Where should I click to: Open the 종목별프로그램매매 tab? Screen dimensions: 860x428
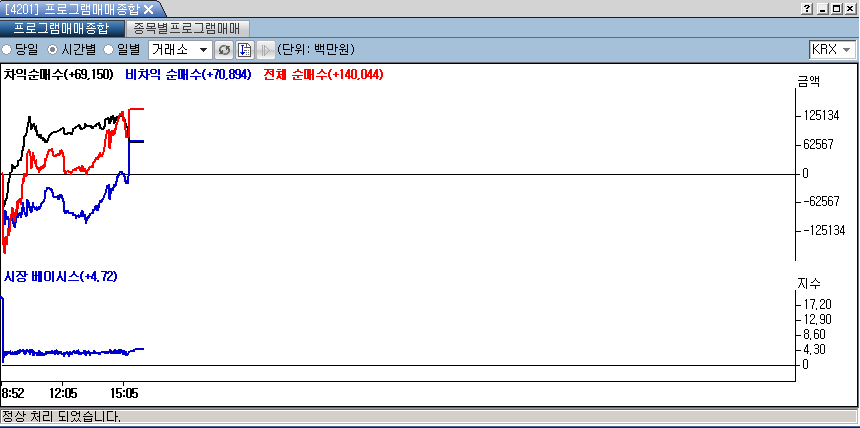(x=188, y=29)
